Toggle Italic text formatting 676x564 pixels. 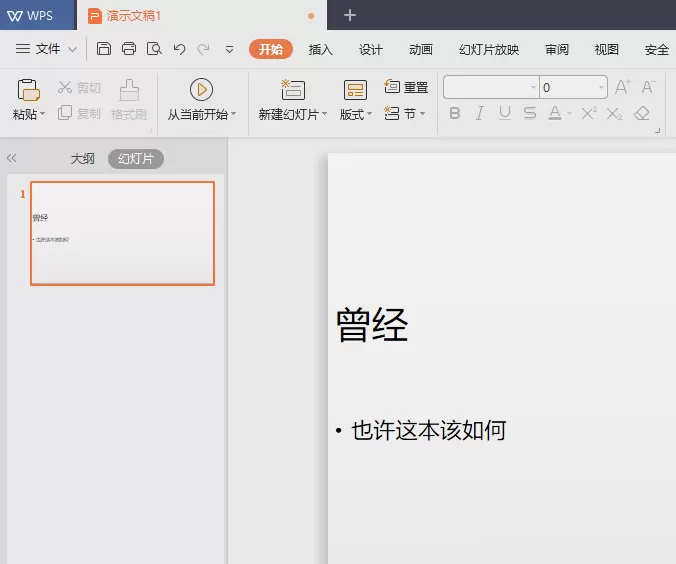click(479, 114)
